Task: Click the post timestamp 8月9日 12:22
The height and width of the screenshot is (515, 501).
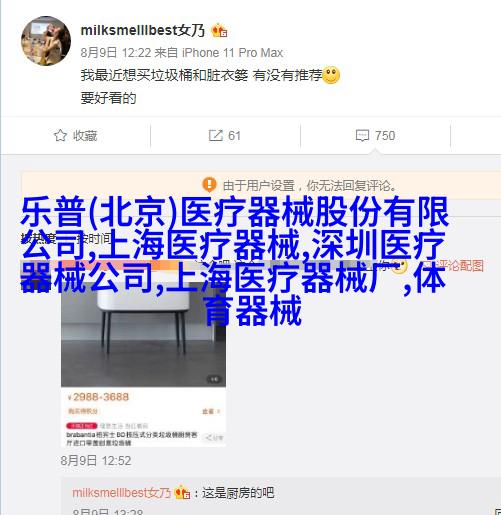Action: (116, 53)
